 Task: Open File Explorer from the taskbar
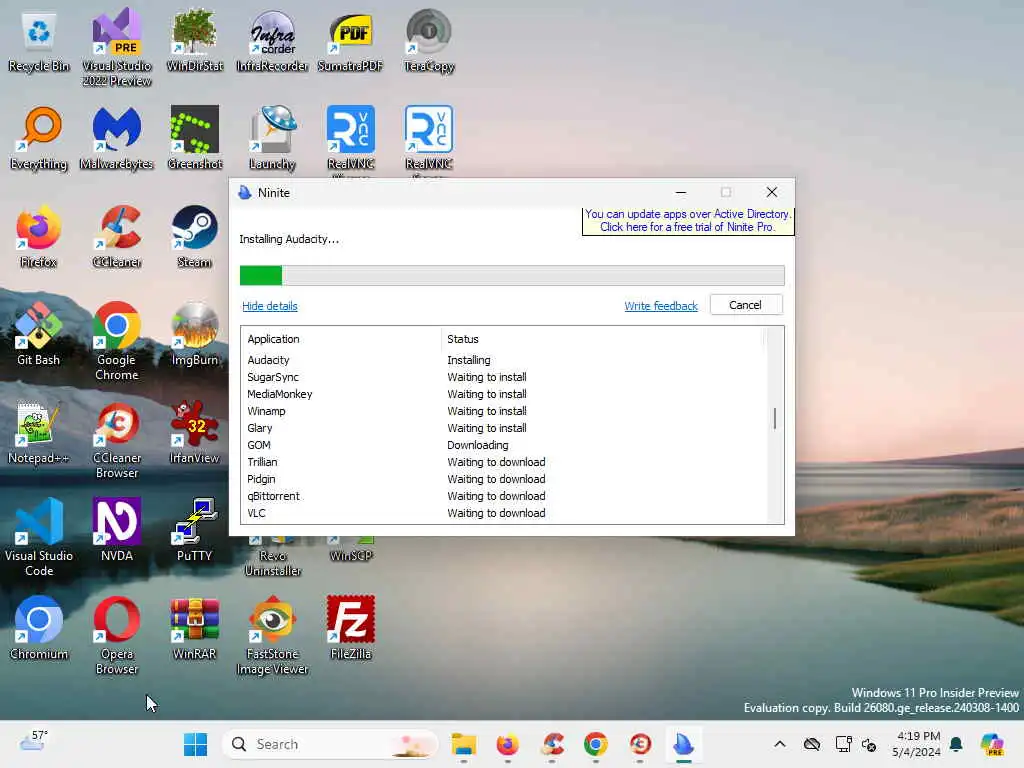tap(464, 744)
